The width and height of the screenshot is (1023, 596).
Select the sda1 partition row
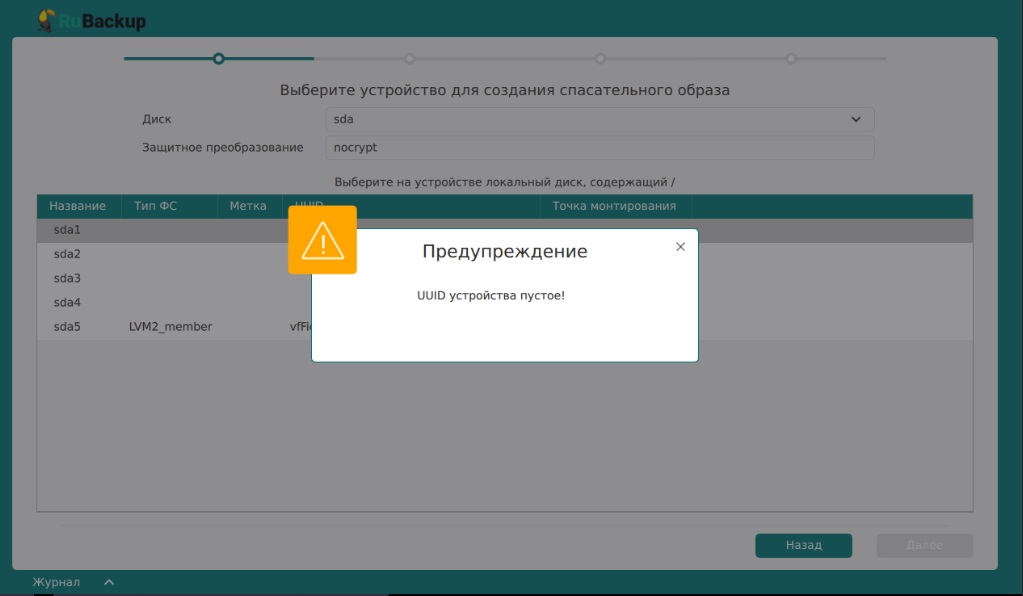click(x=67, y=230)
